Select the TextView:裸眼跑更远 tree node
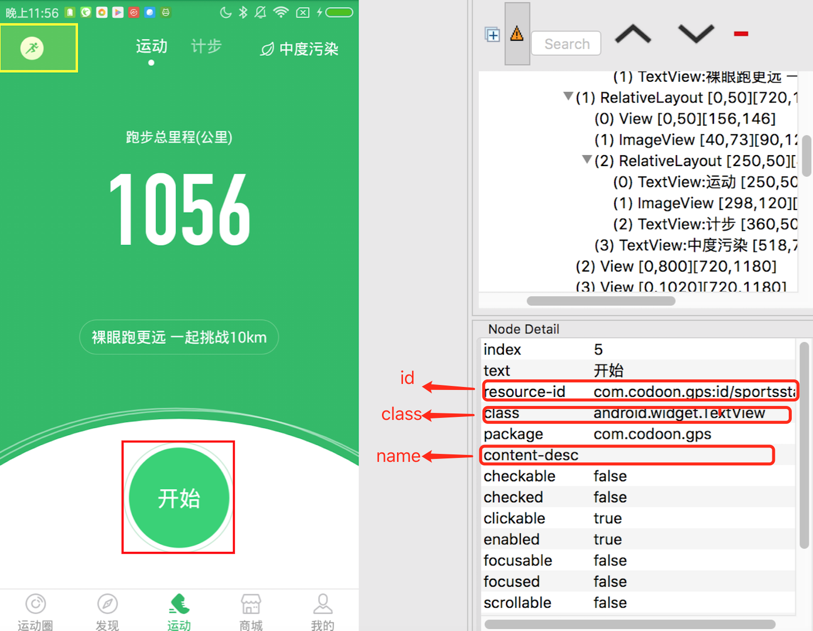The image size is (813, 631). 705,77
